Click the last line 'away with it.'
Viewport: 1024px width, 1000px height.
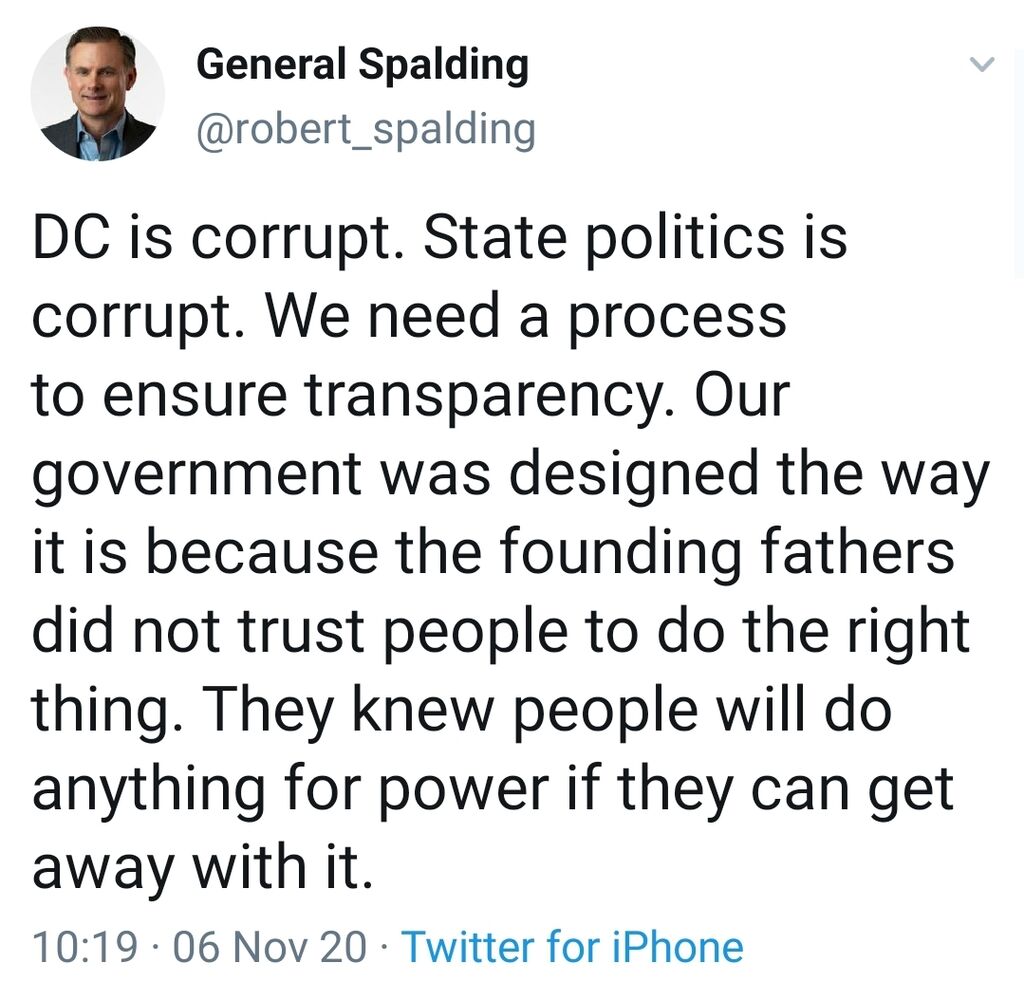[x=203, y=868]
